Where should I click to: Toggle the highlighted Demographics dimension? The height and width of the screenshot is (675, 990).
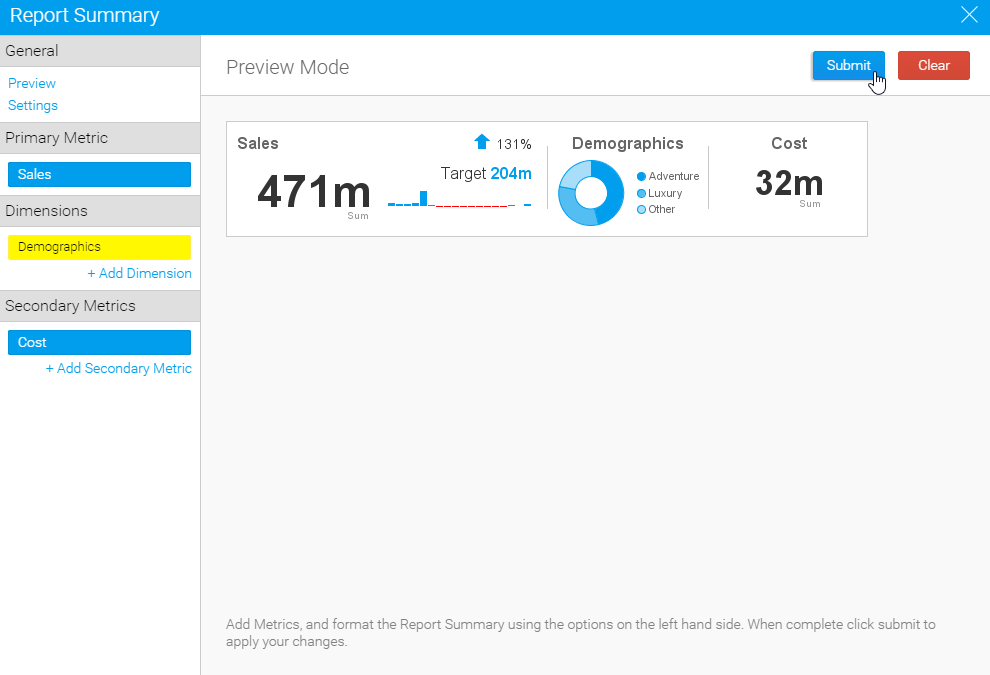[x=99, y=247]
